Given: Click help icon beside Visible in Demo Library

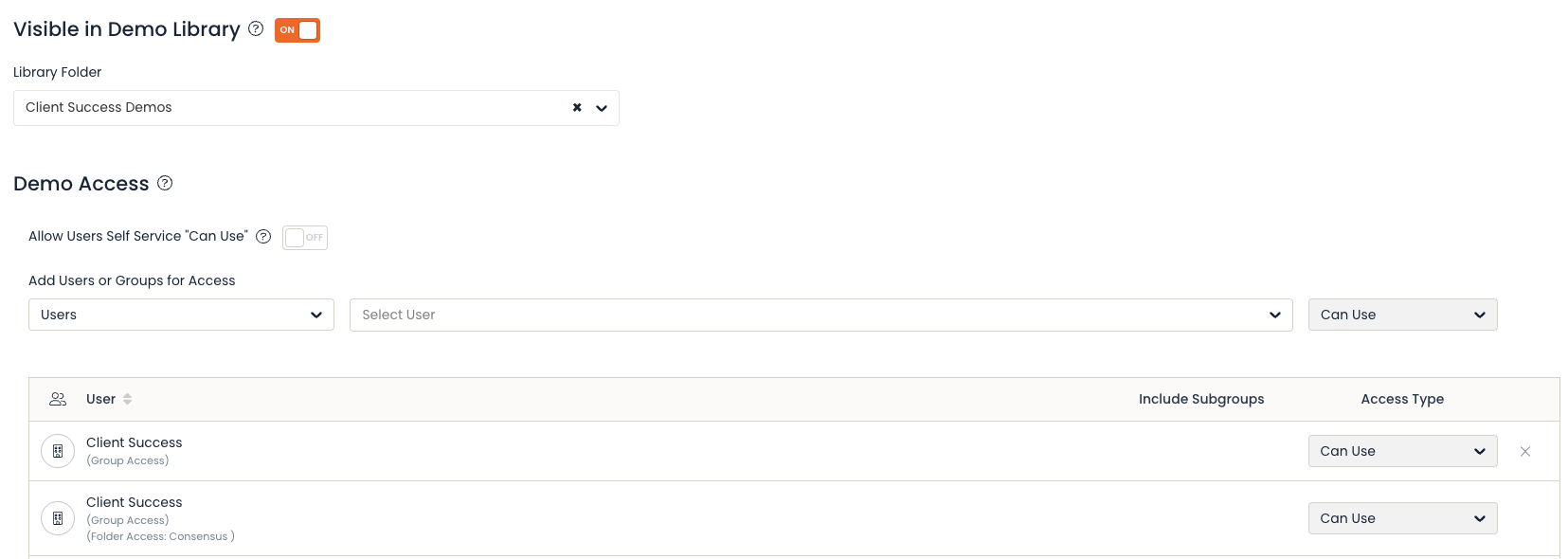Looking at the screenshot, I should (256, 28).
